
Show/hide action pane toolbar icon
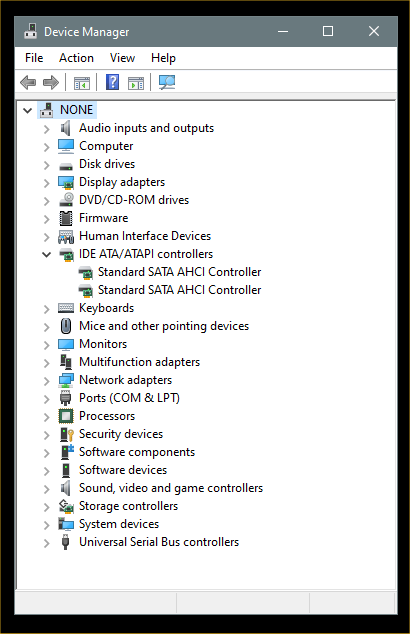(136, 83)
